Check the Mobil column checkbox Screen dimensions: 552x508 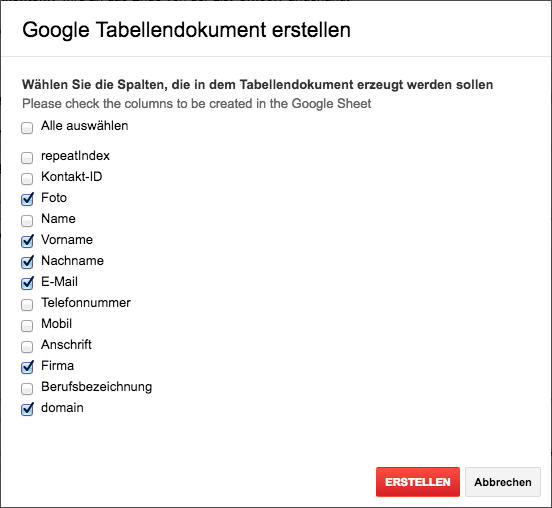[27, 325]
